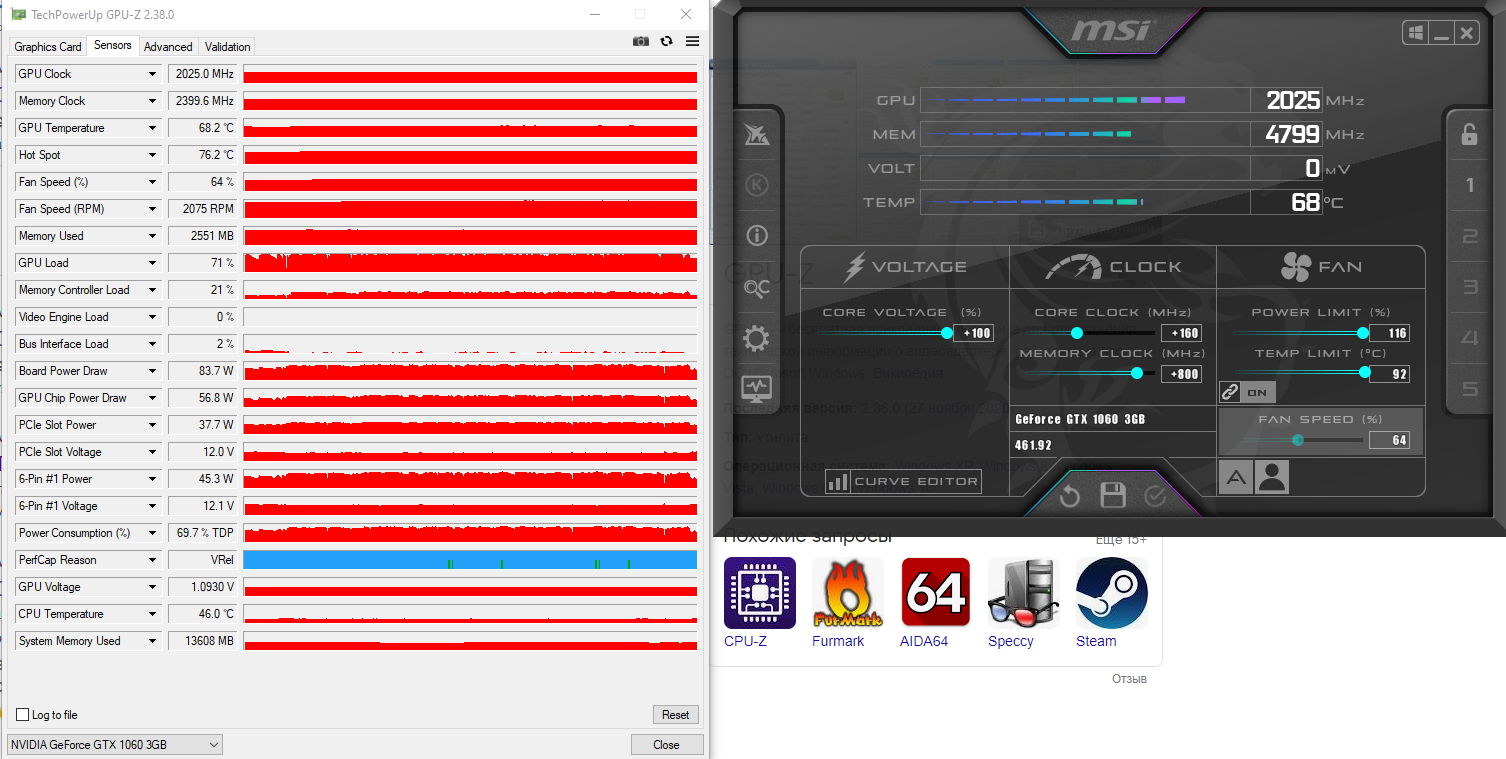Expand the Hot Spot sensor dropdown
The width and height of the screenshot is (1506, 759).
pyautogui.click(x=153, y=155)
